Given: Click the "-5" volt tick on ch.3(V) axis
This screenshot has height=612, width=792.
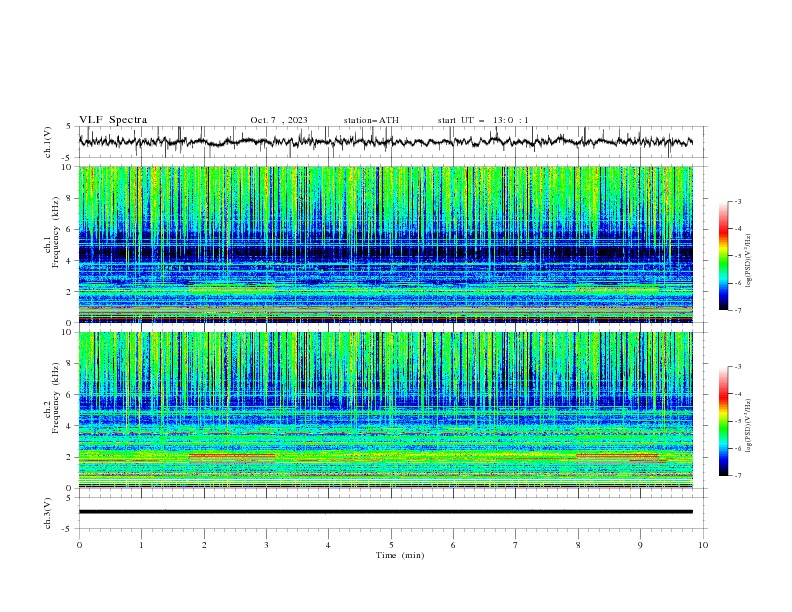Looking at the screenshot, I should tap(68, 529).
